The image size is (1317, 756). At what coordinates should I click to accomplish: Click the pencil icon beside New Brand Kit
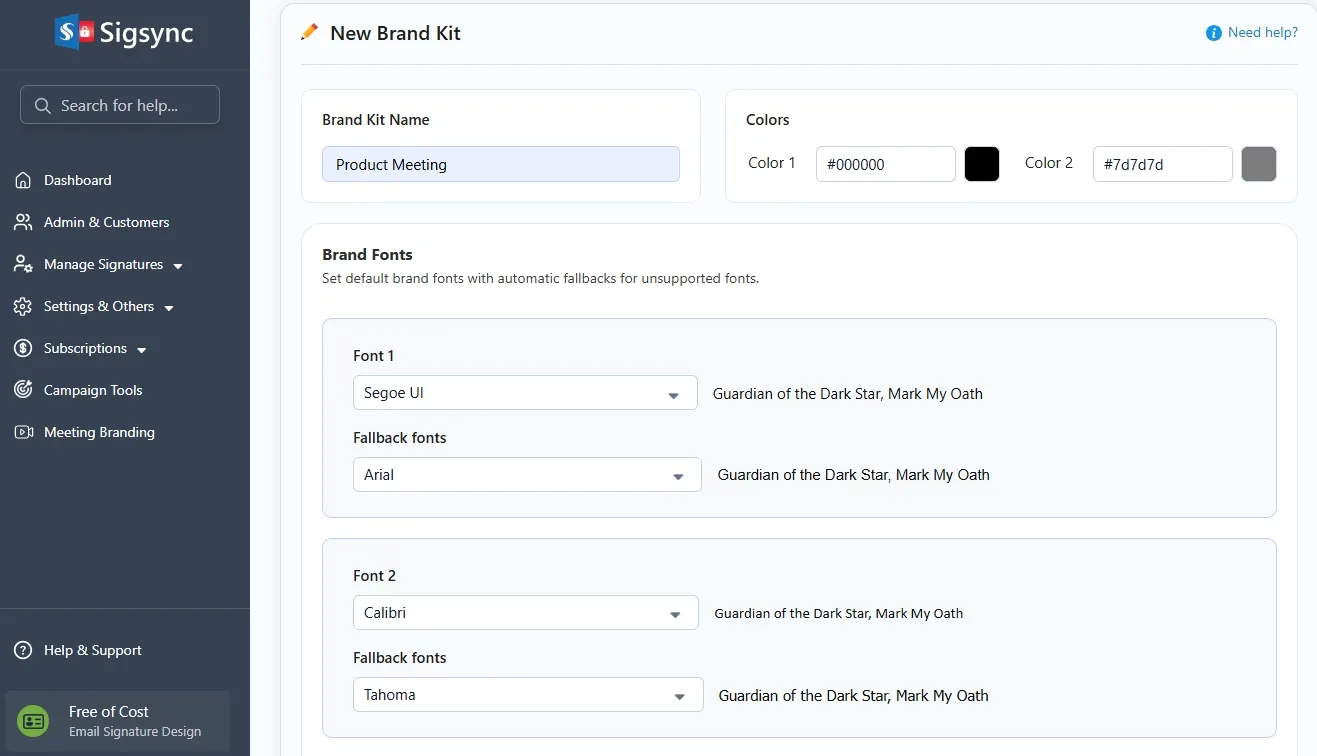[310, 32]
